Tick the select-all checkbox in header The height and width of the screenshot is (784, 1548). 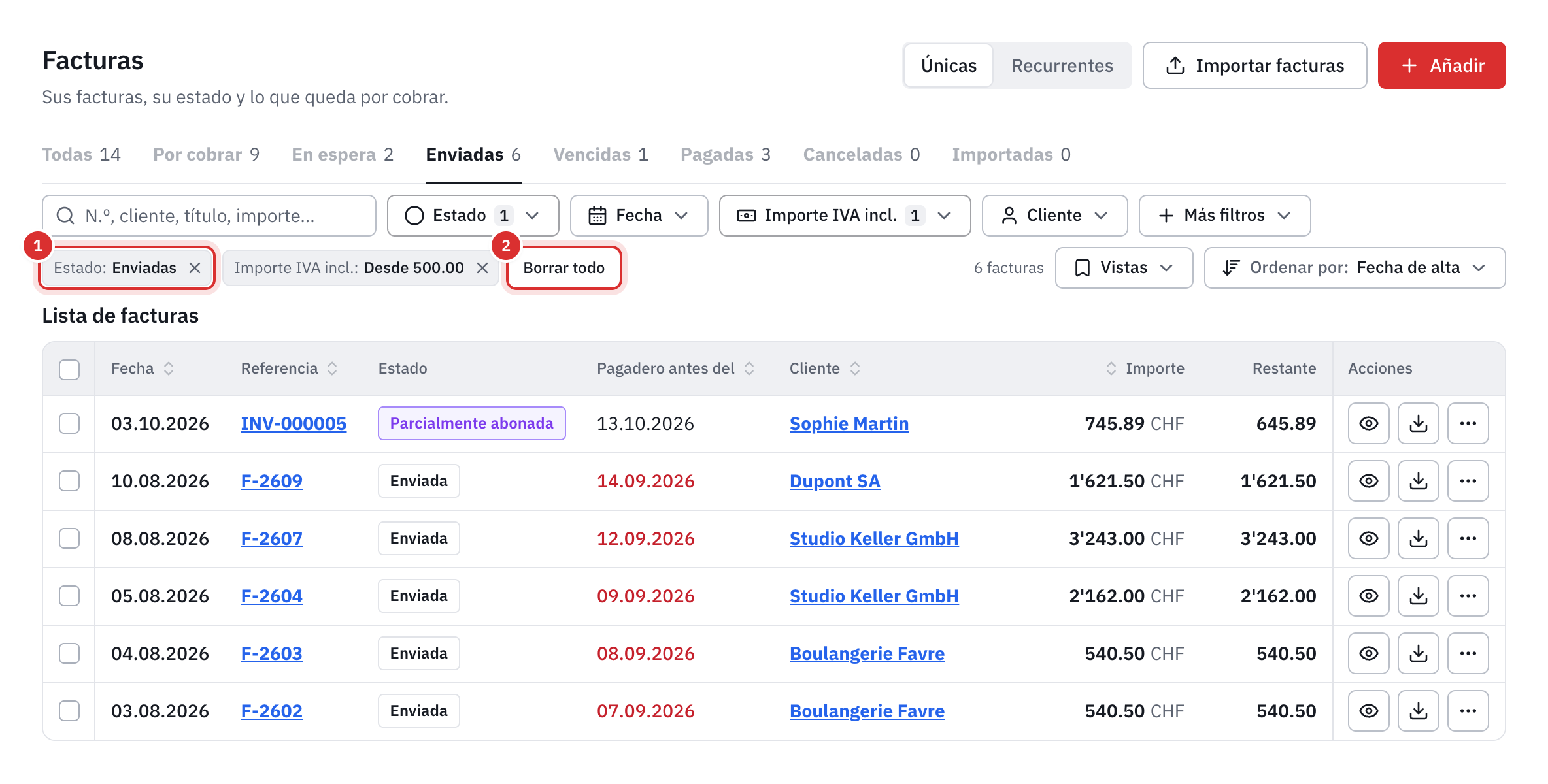coord(69,369)
